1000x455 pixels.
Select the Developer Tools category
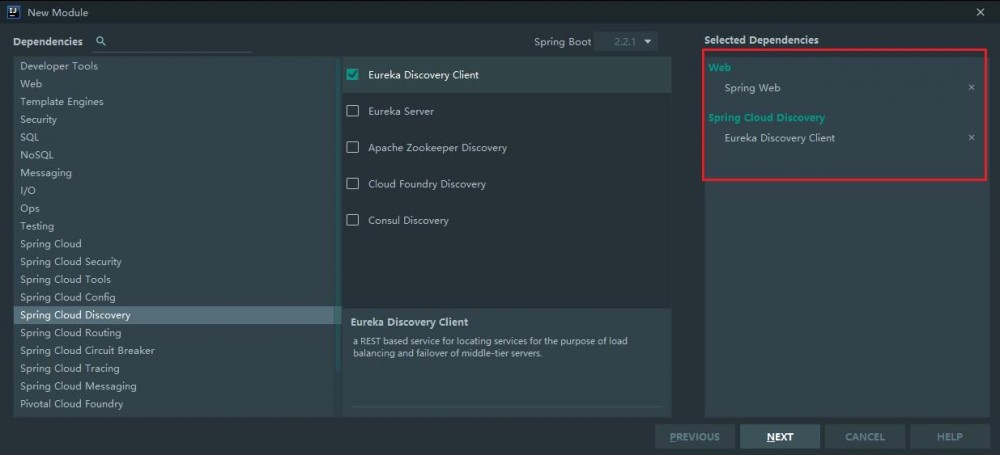pyautogui.click(x=59, y=66)
